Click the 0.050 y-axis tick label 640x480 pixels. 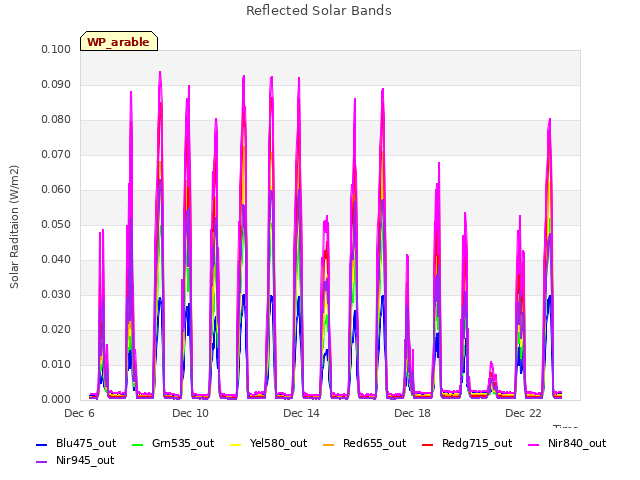(x=56, y=224)
